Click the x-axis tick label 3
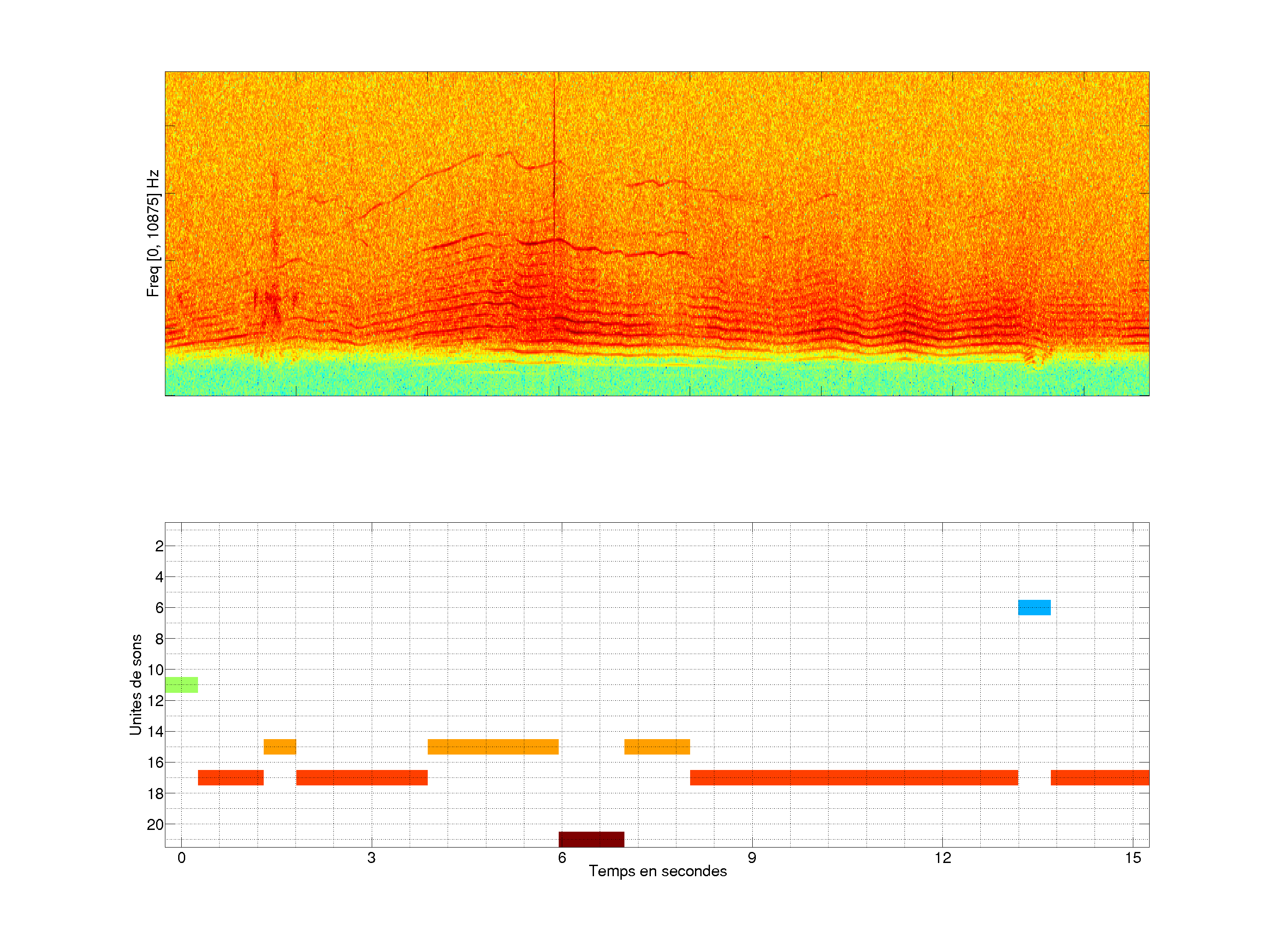The image size is (1270, 952). pyautogui.click(x=371, y=858)
